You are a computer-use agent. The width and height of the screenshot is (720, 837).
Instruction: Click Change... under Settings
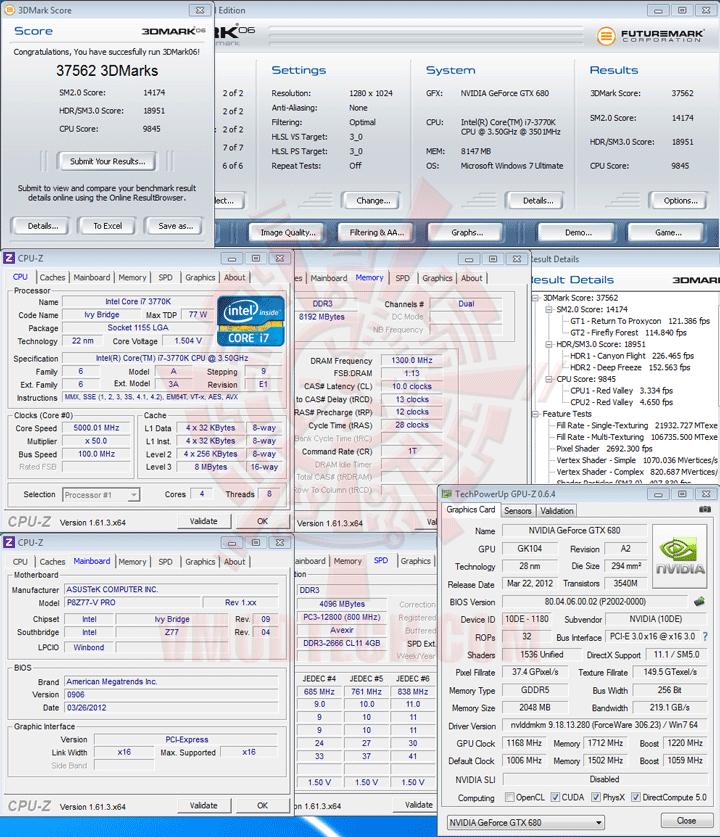pos(373,201)
